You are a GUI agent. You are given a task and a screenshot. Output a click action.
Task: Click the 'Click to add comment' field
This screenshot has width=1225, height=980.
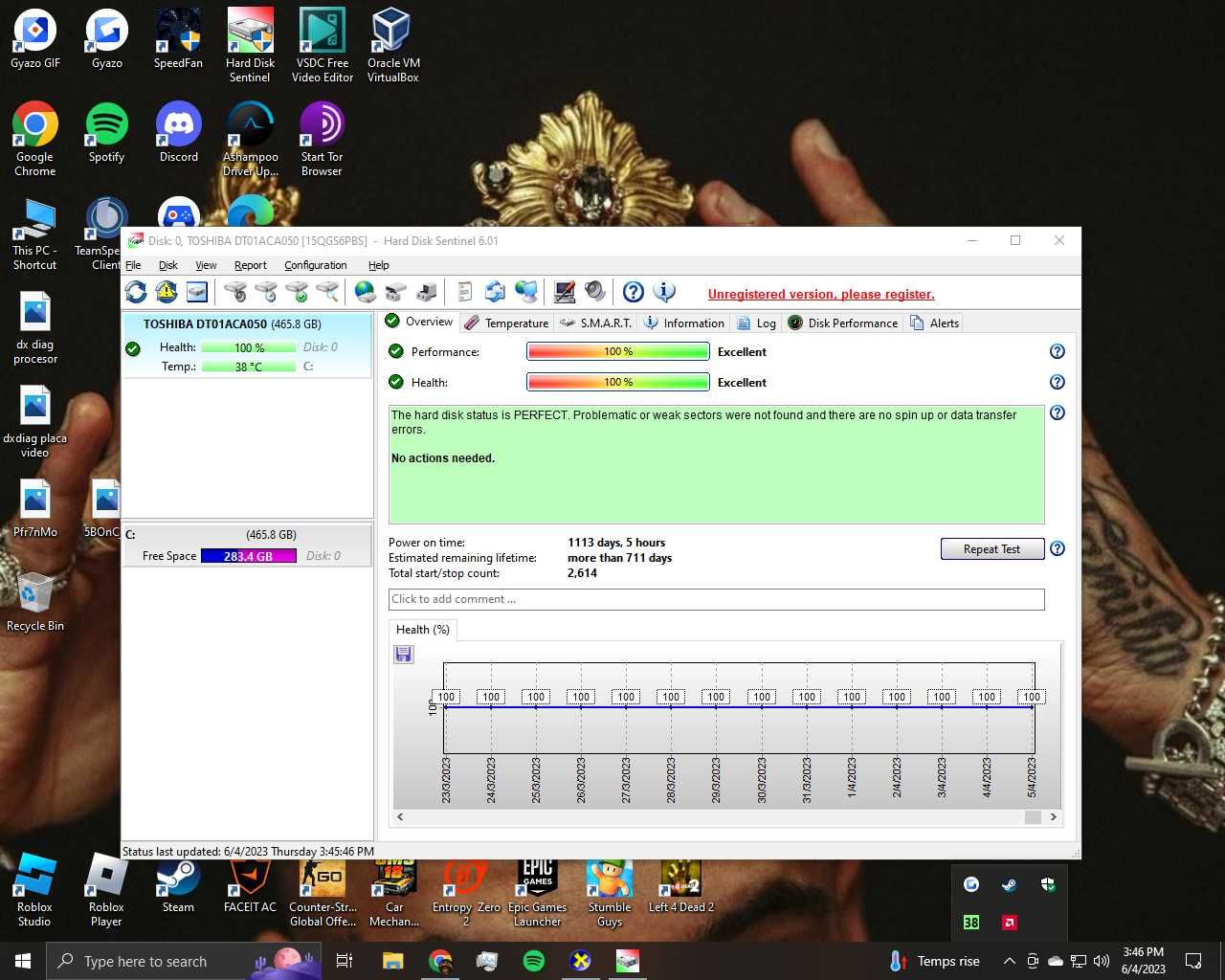click(x=716, y=599)
